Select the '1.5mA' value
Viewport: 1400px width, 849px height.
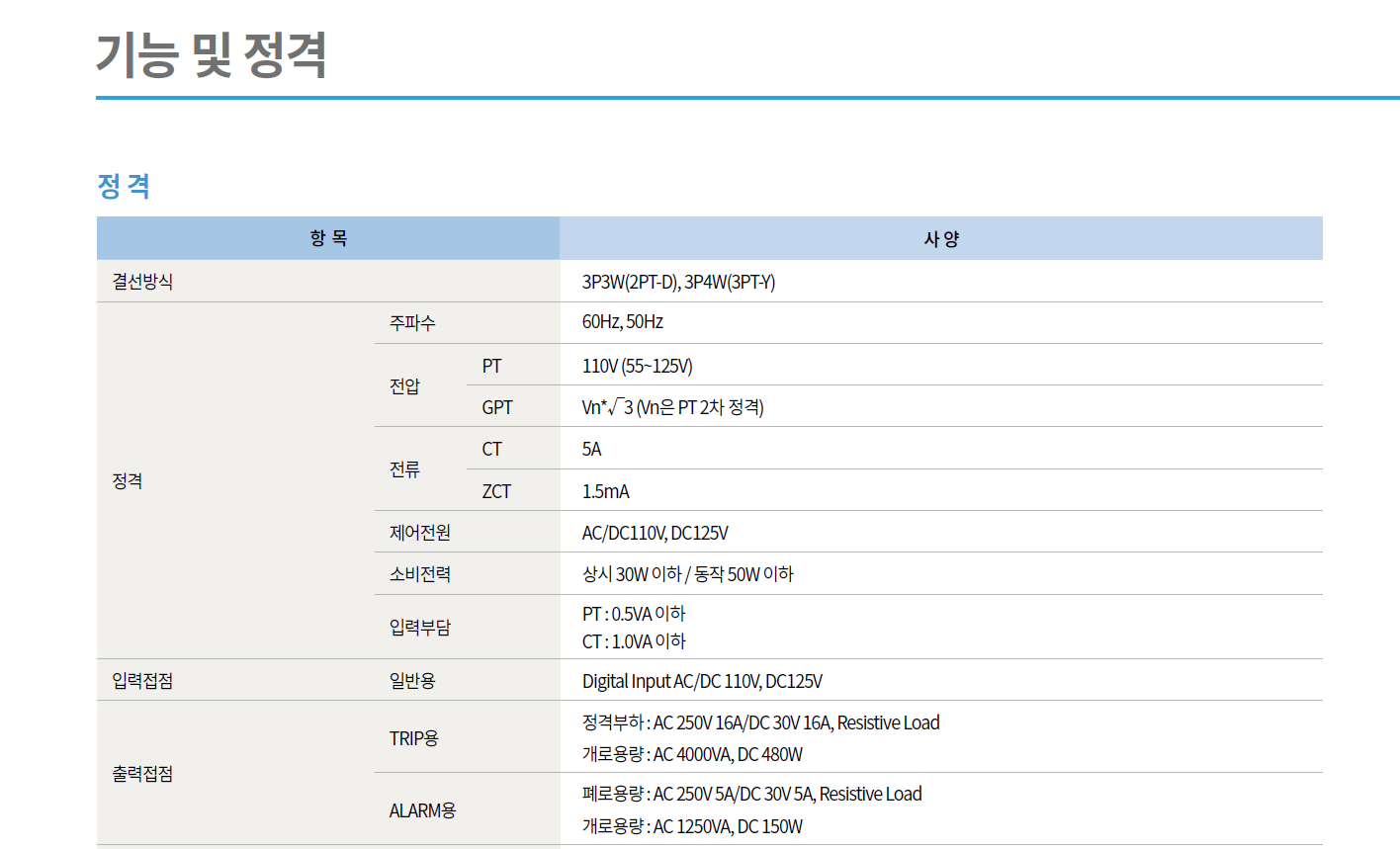(605, 491)
